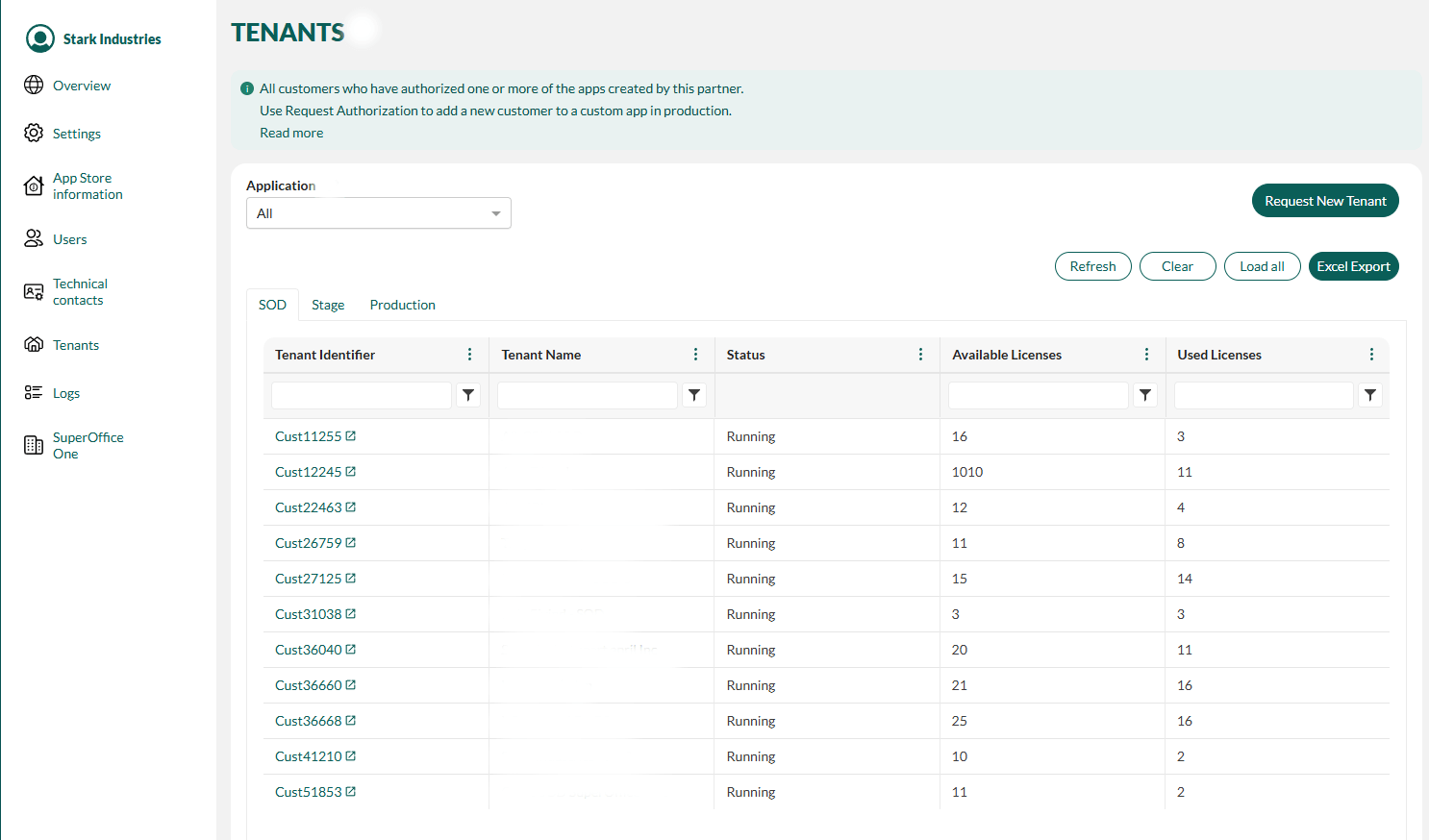
Task: Click the Load all button
Action: 1263,266
